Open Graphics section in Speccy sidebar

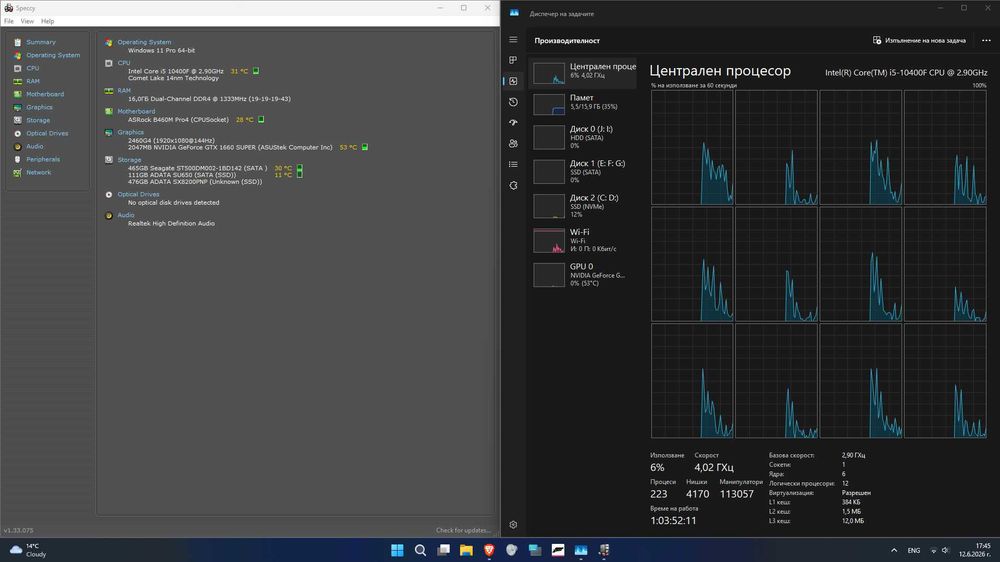pos(39,107)
